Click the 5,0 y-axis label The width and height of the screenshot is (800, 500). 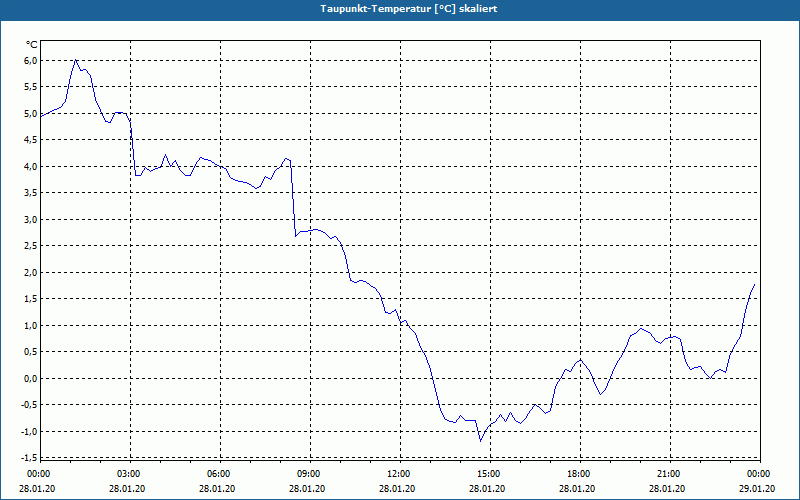coord(31,114)
